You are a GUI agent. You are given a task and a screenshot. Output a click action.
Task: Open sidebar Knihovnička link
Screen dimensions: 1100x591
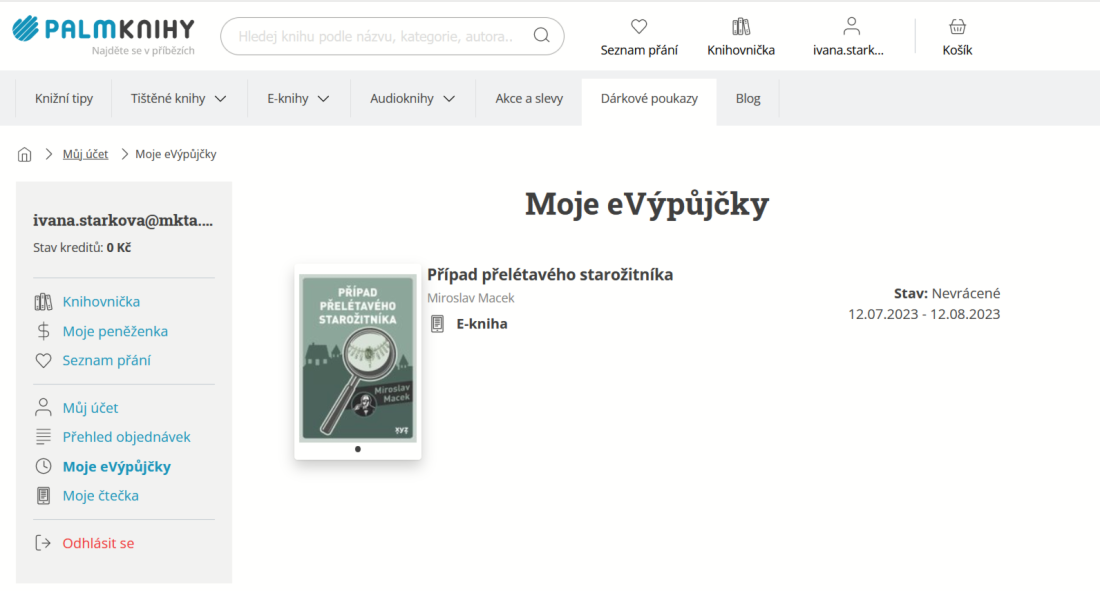(x=101, y=302)
